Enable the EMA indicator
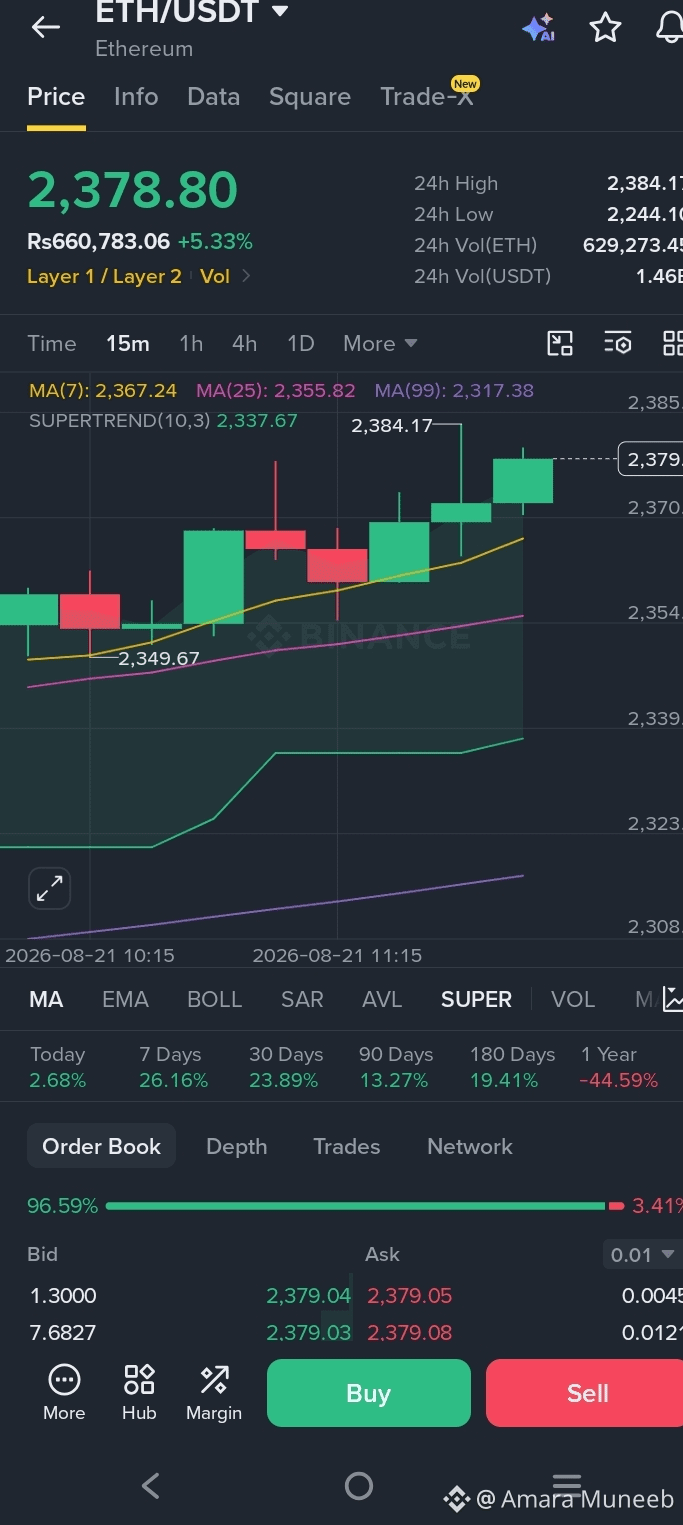 tap(125, 999)
